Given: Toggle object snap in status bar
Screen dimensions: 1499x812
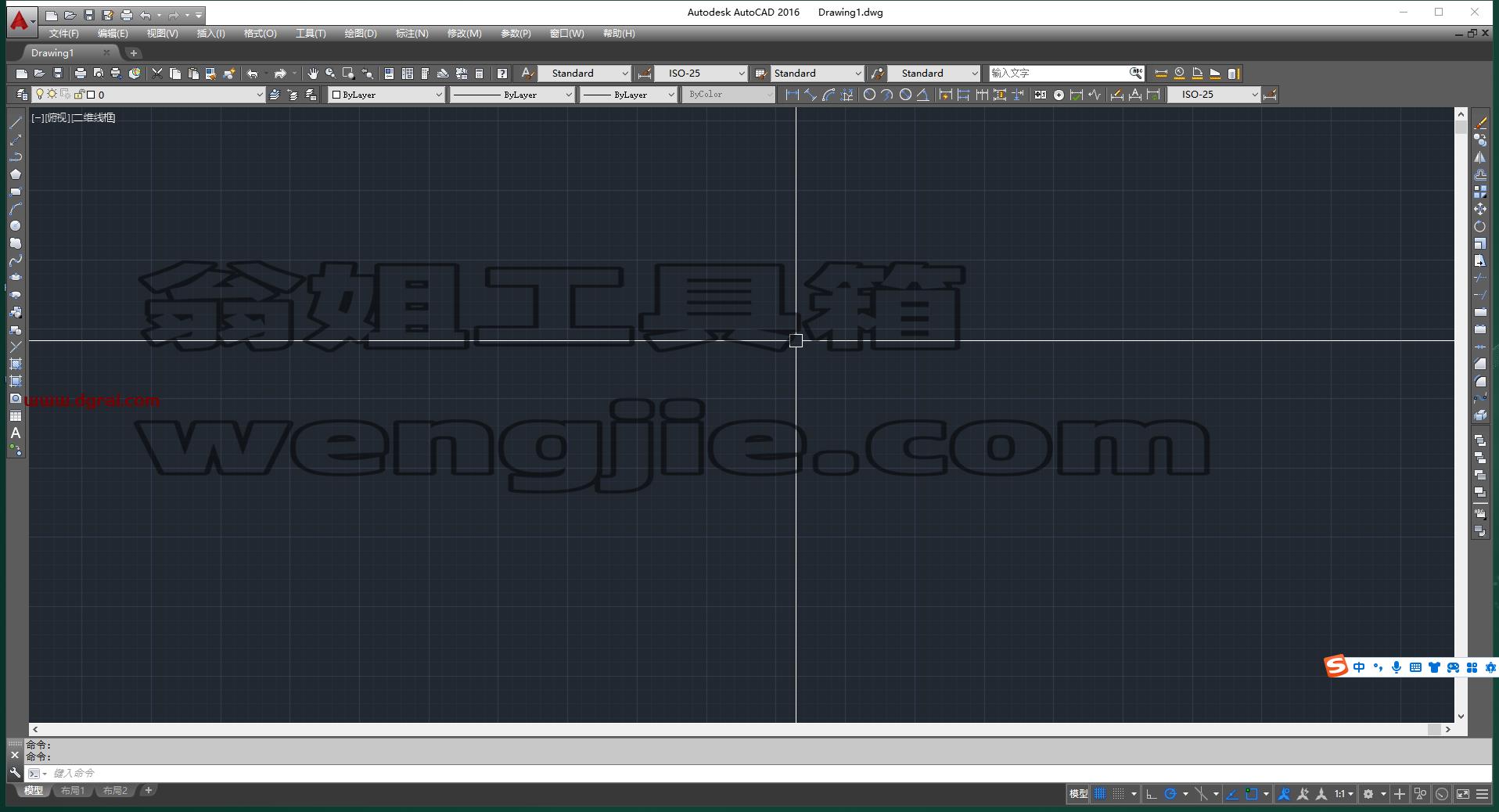Looking at the screenshot, I should (1252, 794).
